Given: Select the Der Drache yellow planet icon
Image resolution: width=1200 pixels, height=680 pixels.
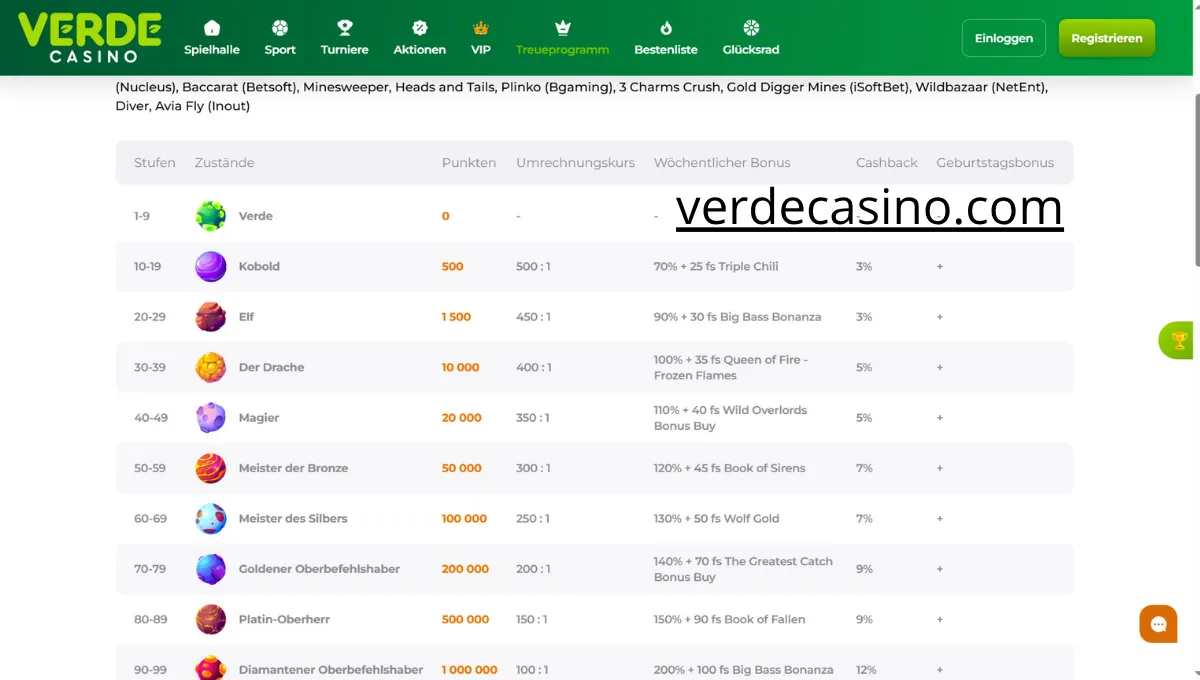Looking at the screenshot, I should (211, 367).
